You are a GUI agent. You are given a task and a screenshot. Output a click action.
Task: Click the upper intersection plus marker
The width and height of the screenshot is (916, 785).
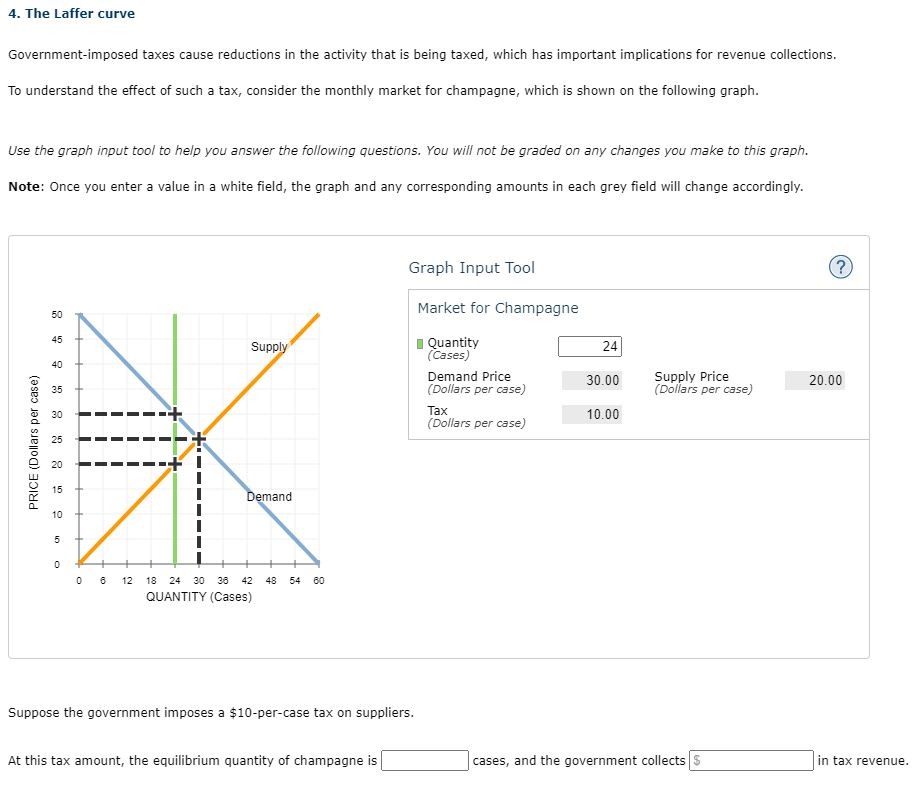point(175,412)
